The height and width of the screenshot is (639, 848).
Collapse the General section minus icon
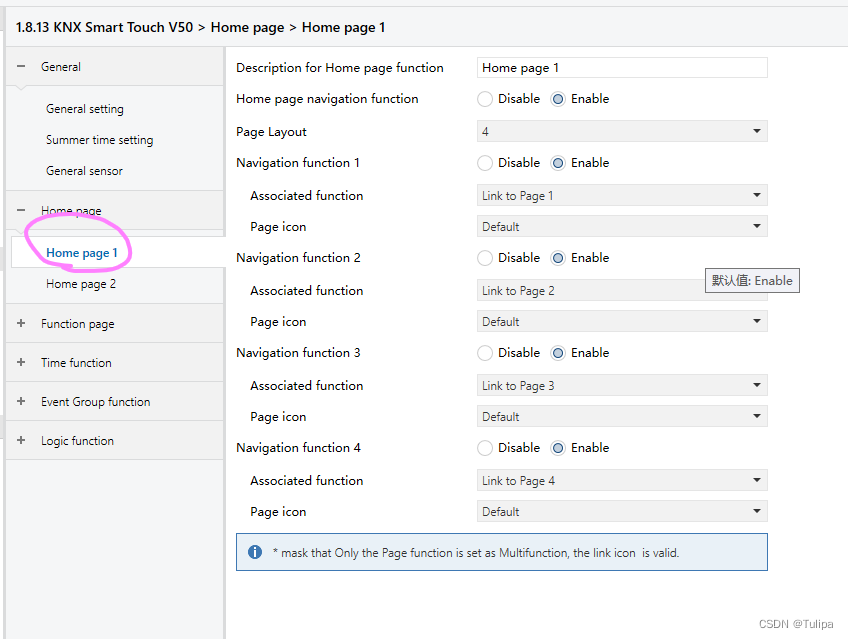(21, 66)
